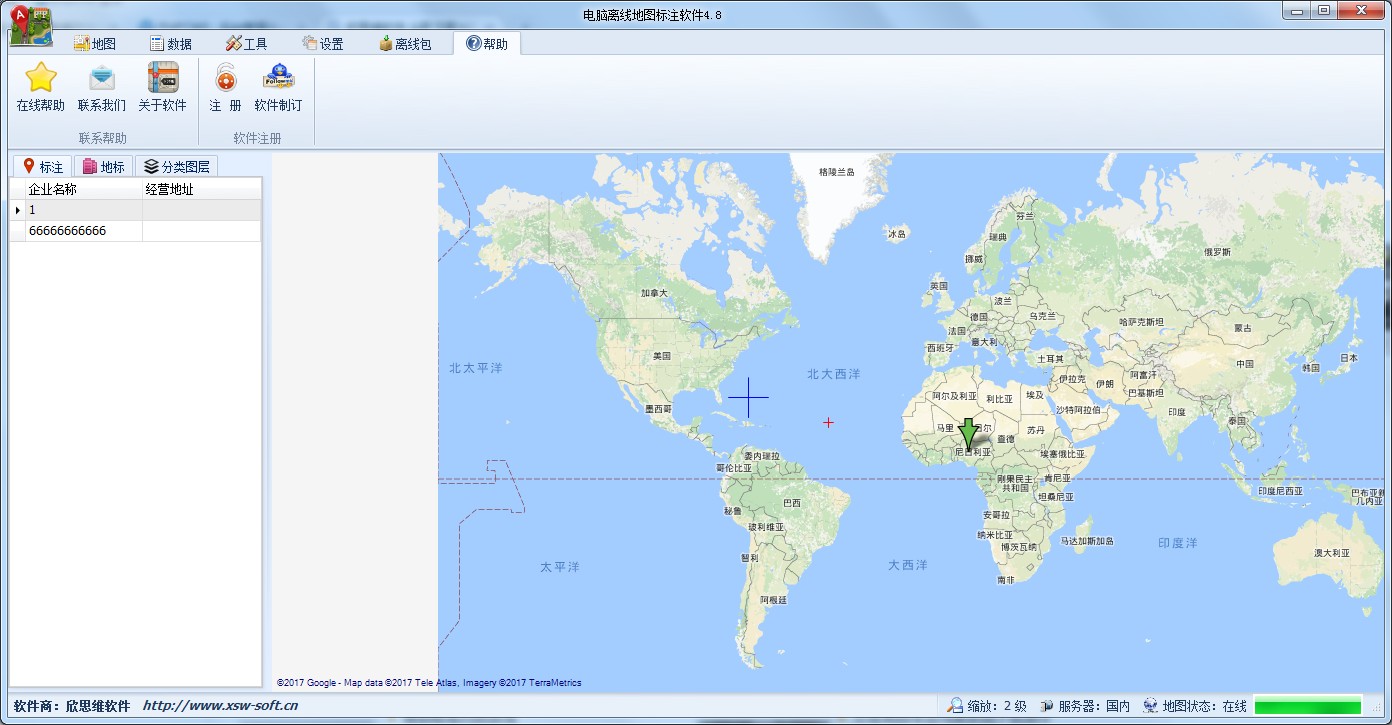Click the 缩放 magnifier status icon
Viewport: 1392px width, 725px height.
[956, 706]
